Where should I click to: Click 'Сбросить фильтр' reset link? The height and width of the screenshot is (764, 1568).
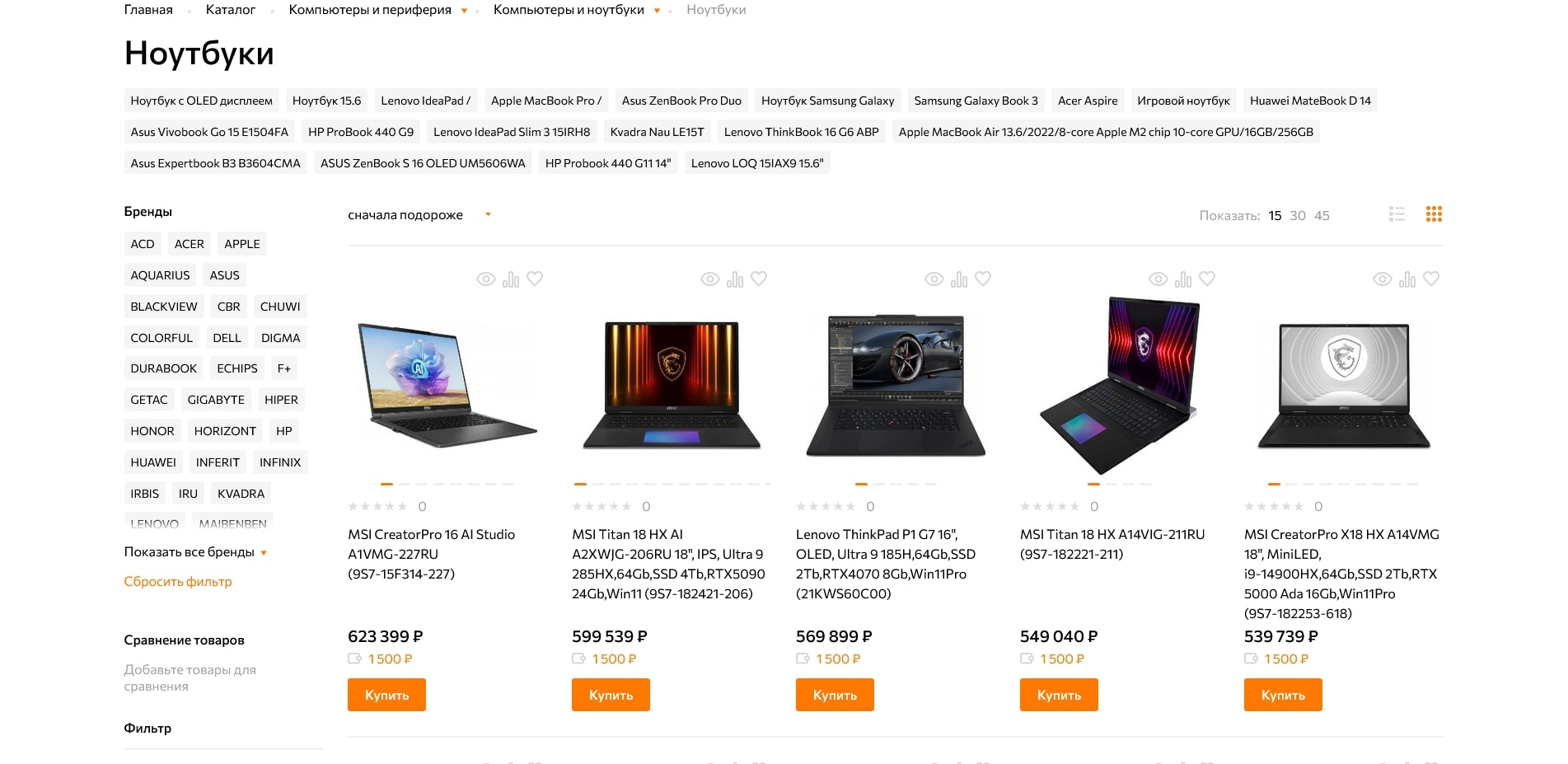178,582
